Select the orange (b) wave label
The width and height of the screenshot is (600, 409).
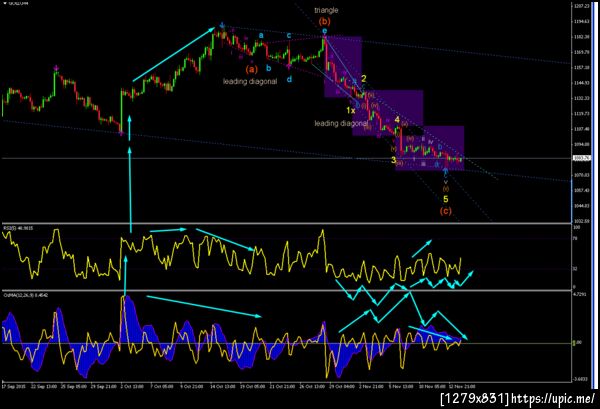pyautogui.click(x=324, y=21)
